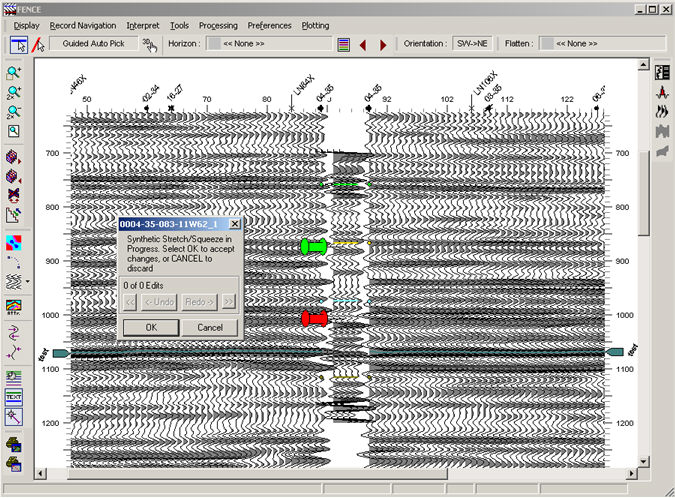Open the clock time-lines icon
Viewport: 675px width, 498px height.
[14, 377]
